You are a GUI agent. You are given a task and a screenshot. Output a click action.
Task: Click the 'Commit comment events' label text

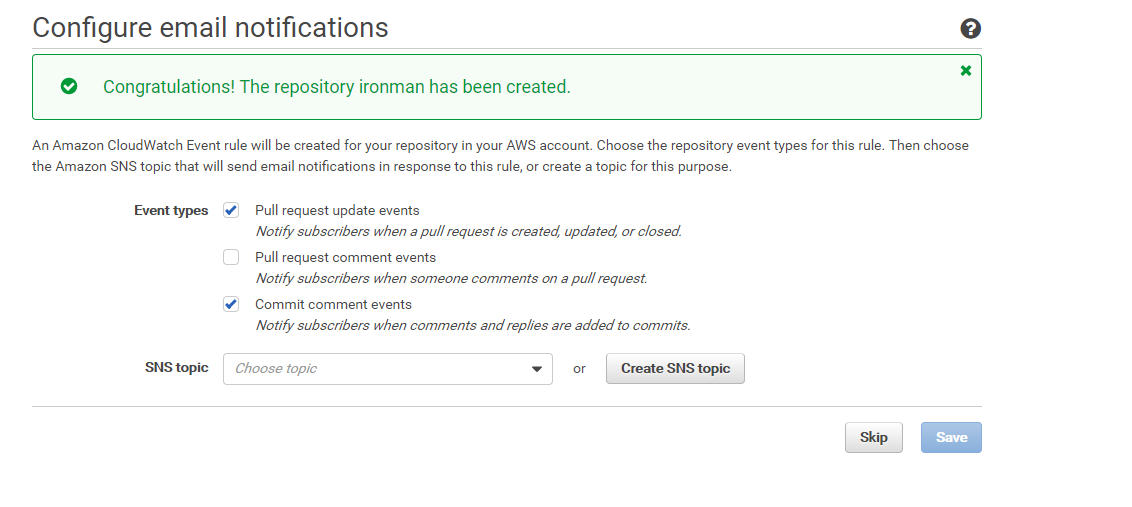coord(333,305)
